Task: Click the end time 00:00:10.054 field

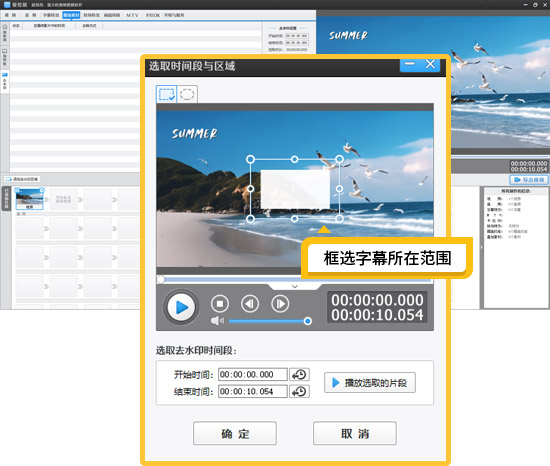Action: (x=253, y=391)
